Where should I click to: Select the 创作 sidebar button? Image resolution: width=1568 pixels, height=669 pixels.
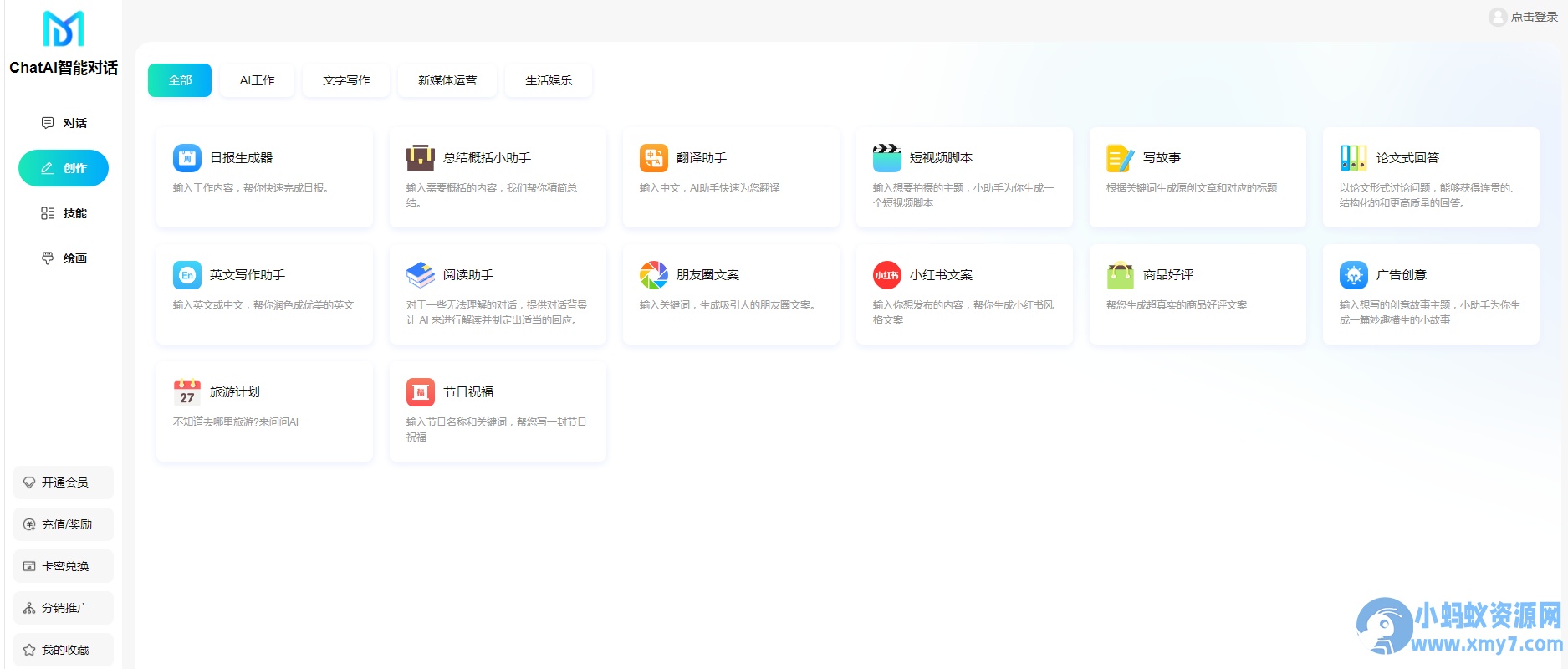(64, 168)
